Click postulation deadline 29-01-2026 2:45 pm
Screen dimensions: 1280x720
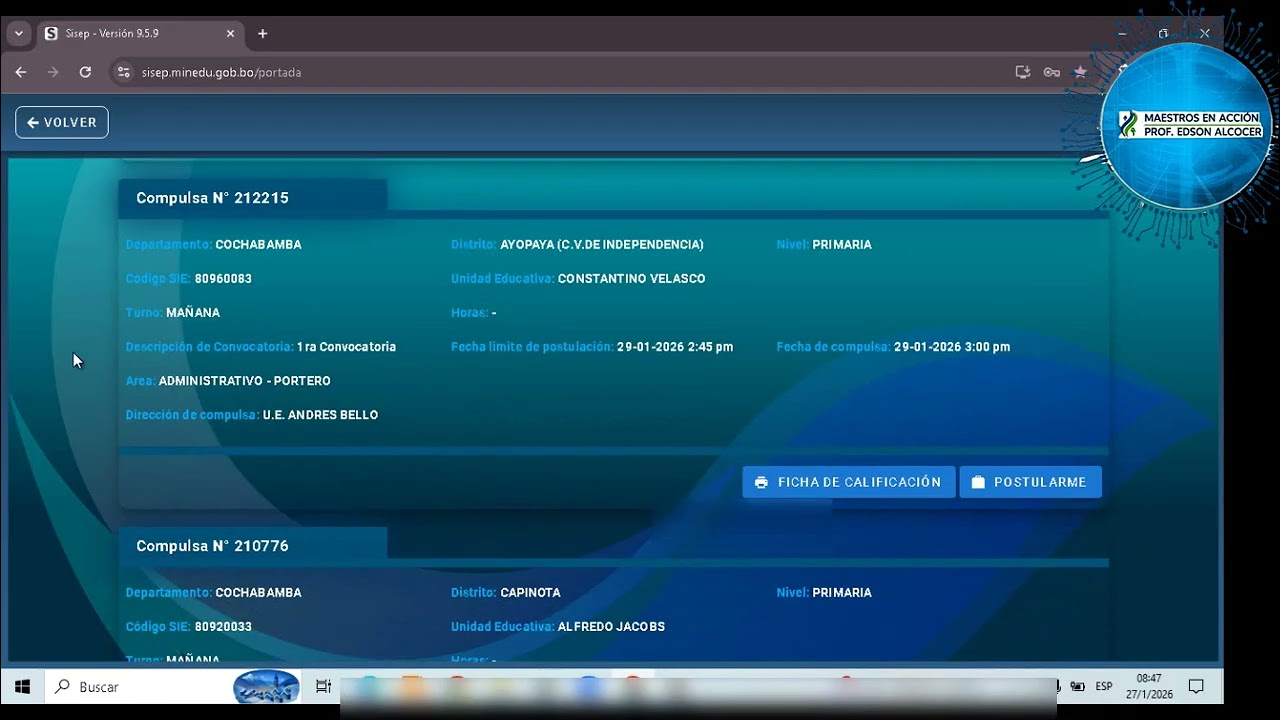675,347
